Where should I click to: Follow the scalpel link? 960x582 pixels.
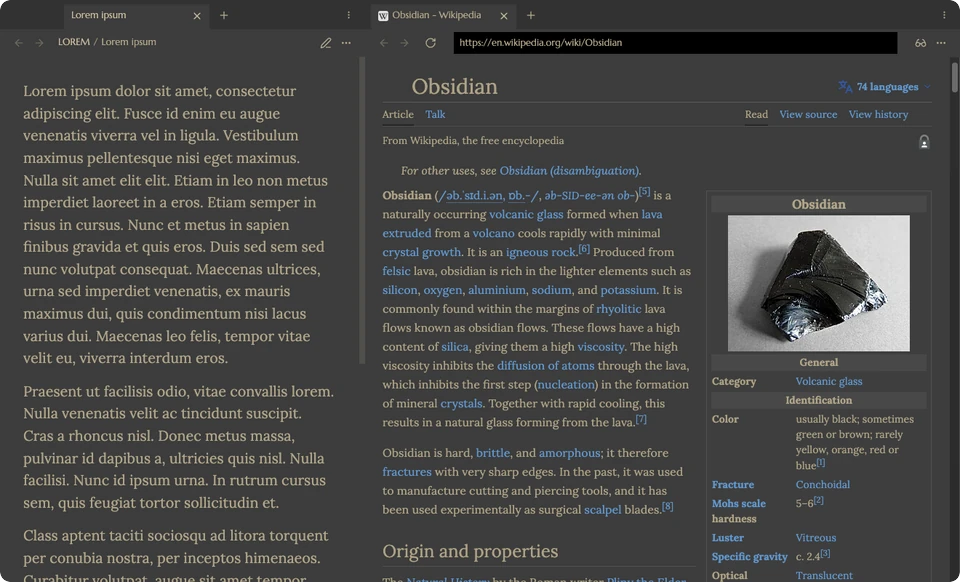coord(602,510)
